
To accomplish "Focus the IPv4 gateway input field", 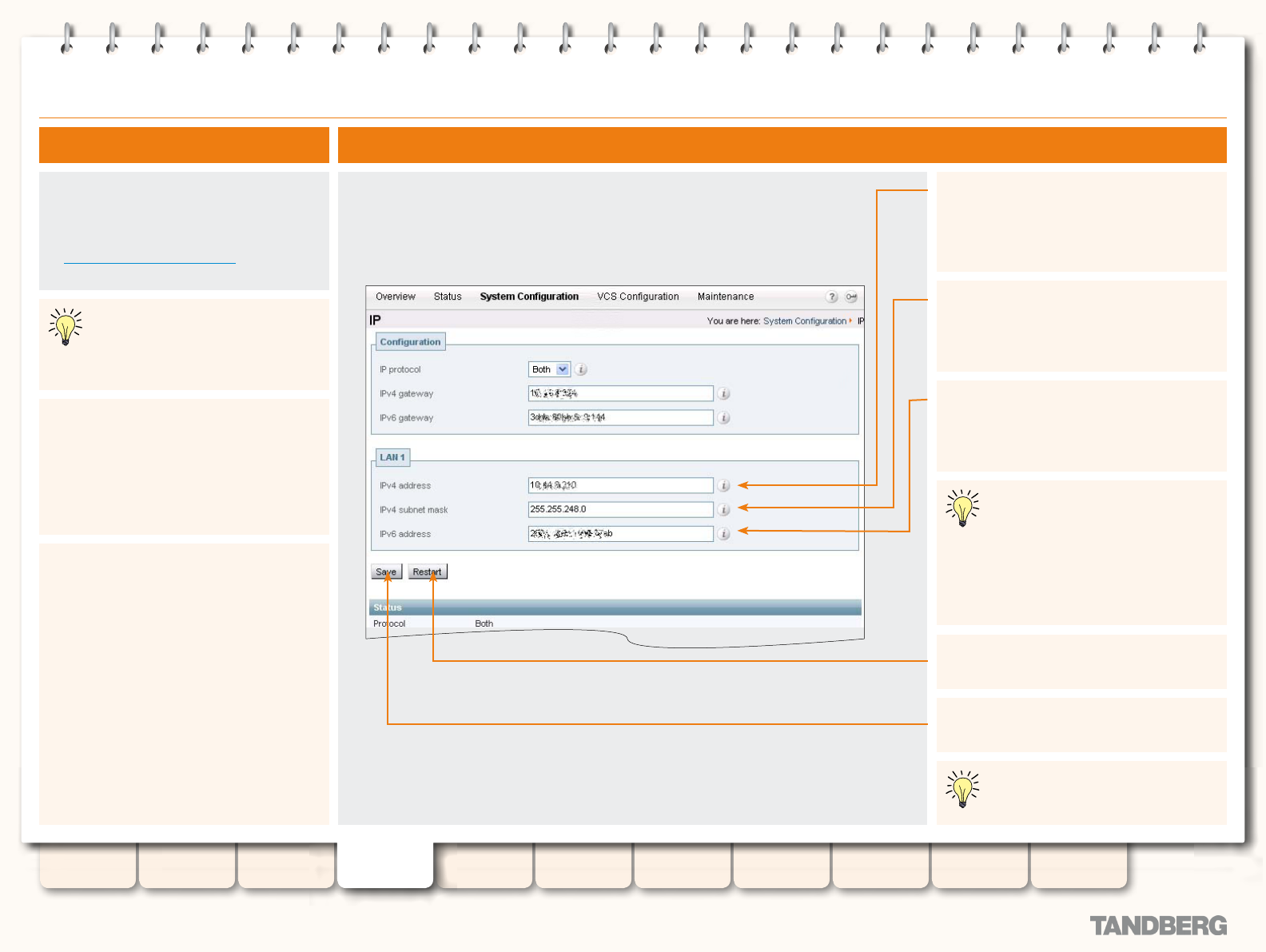I will 620,393.
